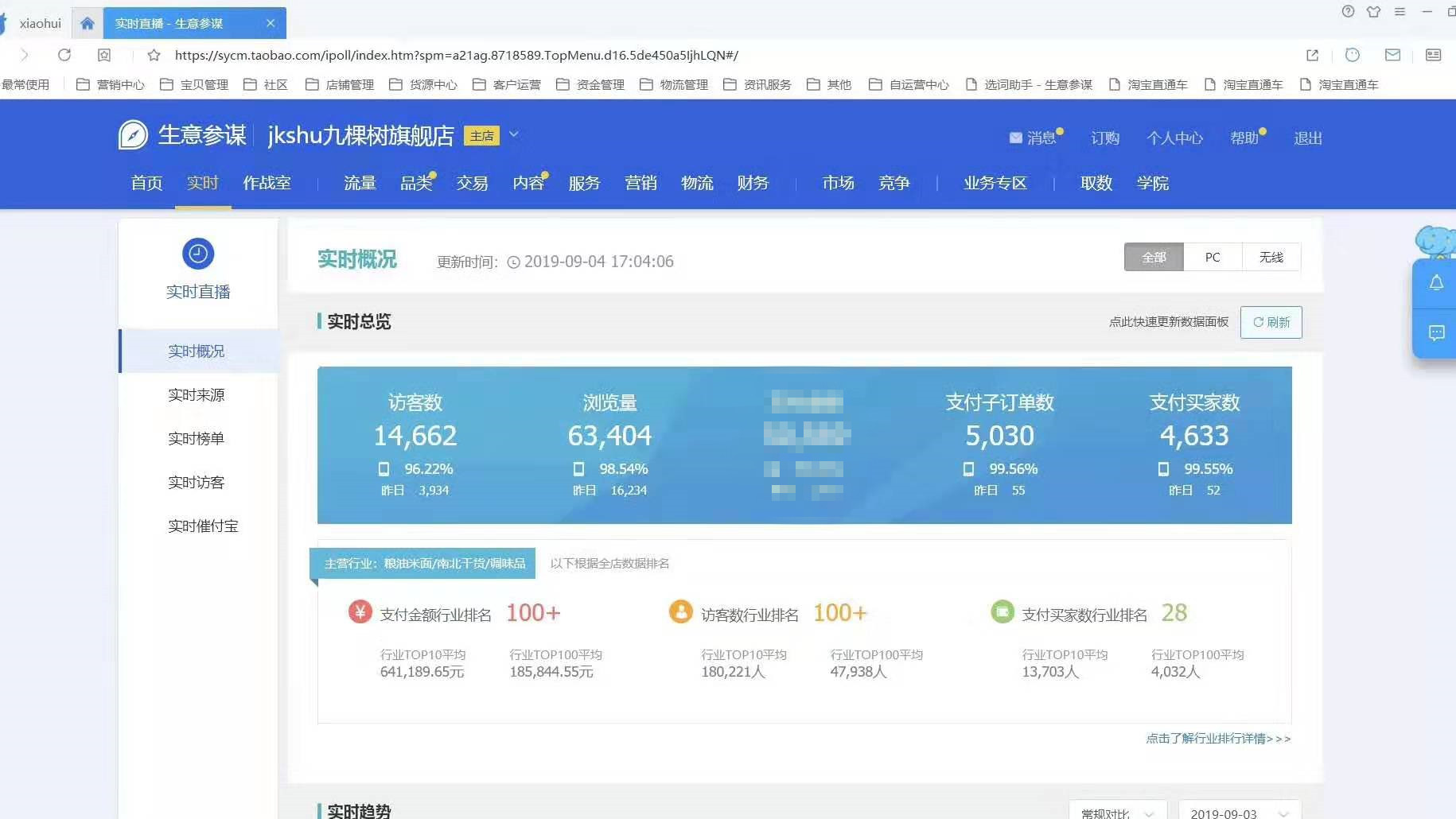Viewport: 1456px width, 819px height.
Task: Open the skin shirt icon in the title bar
Action: click(x=1374, y=11)
